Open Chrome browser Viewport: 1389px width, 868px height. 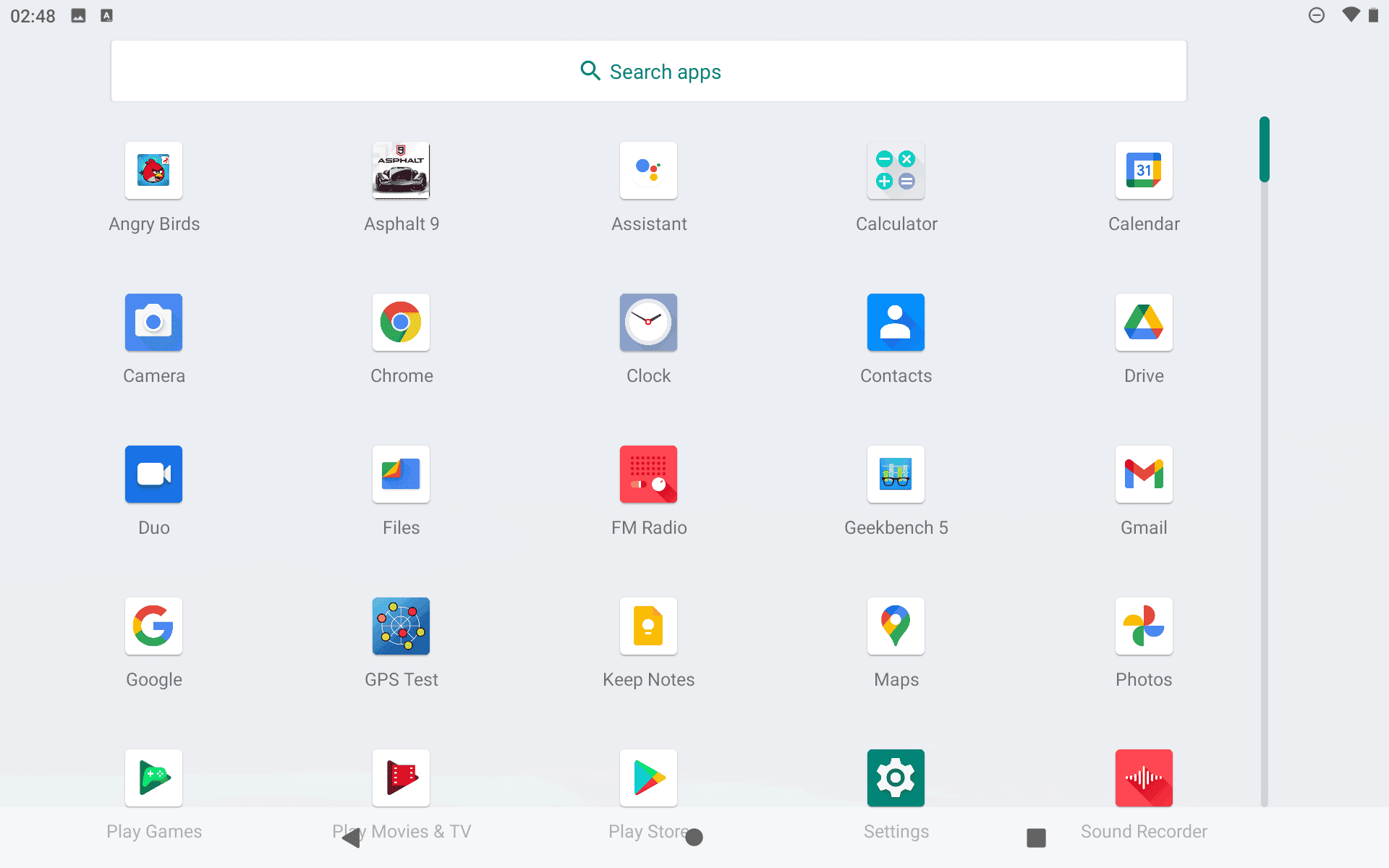tap(401, 323)
